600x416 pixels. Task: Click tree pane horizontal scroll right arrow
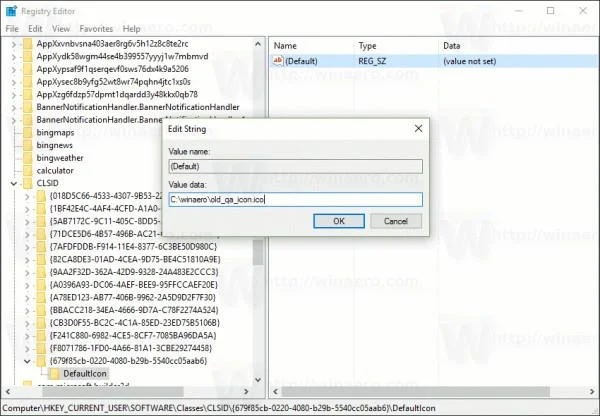coord(246,392)
